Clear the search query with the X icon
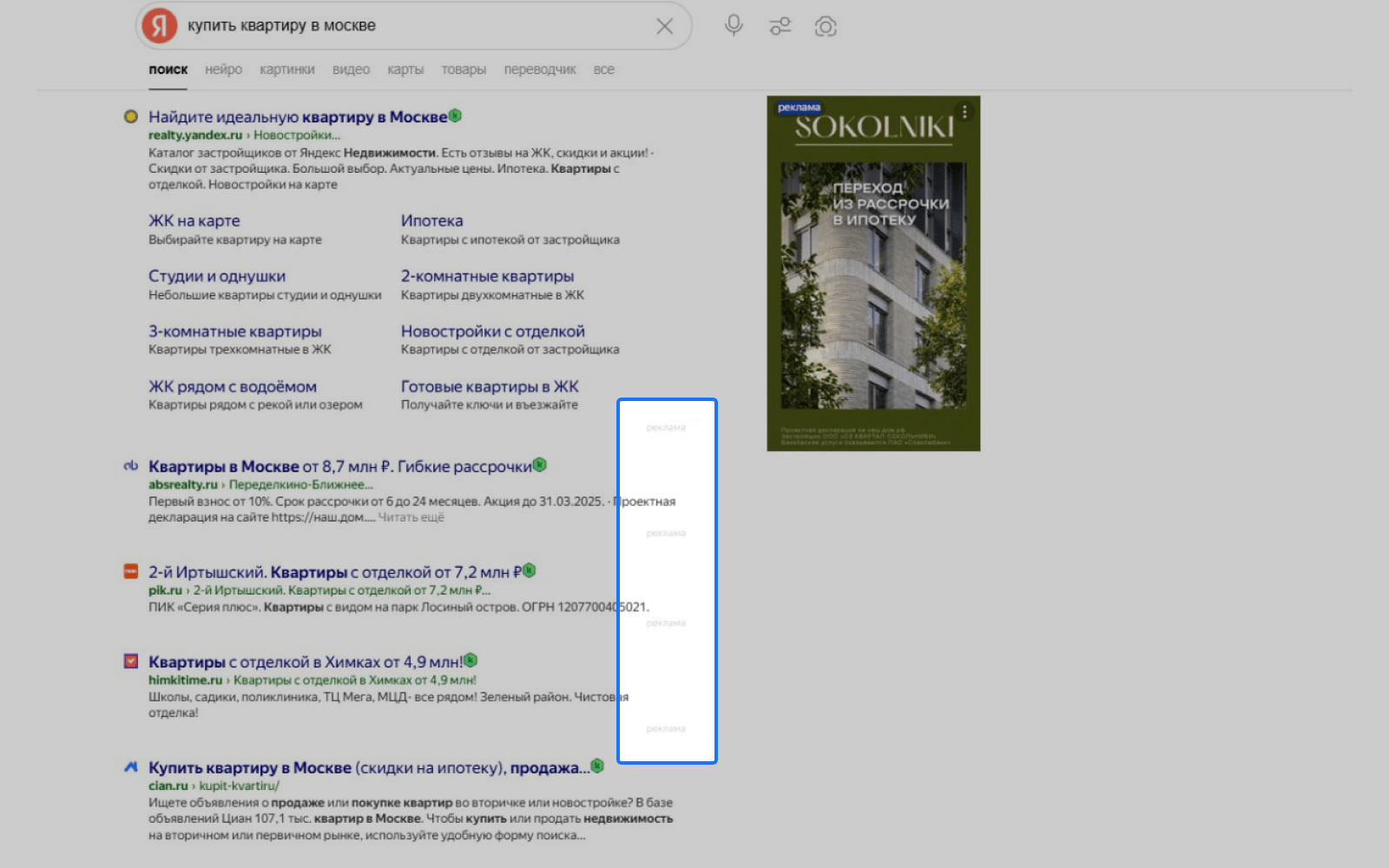The width and height of the screenshot is (1389, 868). tap(664, 26)
